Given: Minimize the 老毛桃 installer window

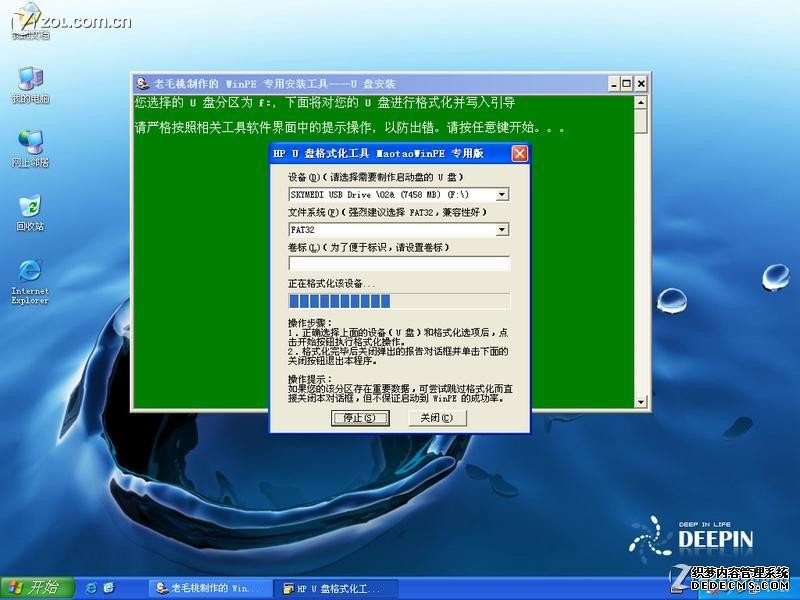Looking at the screenshot, I should 614,84.
